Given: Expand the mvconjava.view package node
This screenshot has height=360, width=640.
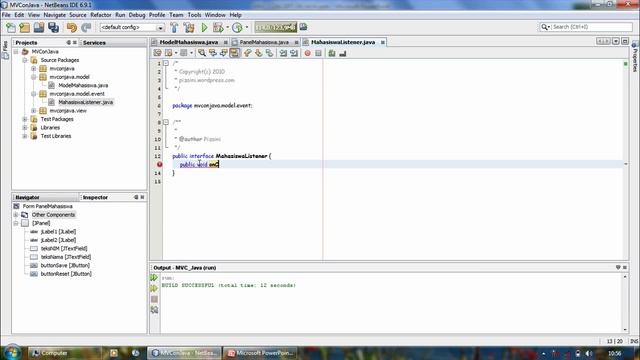Looking at the screenshot, I should pos(34,111).
